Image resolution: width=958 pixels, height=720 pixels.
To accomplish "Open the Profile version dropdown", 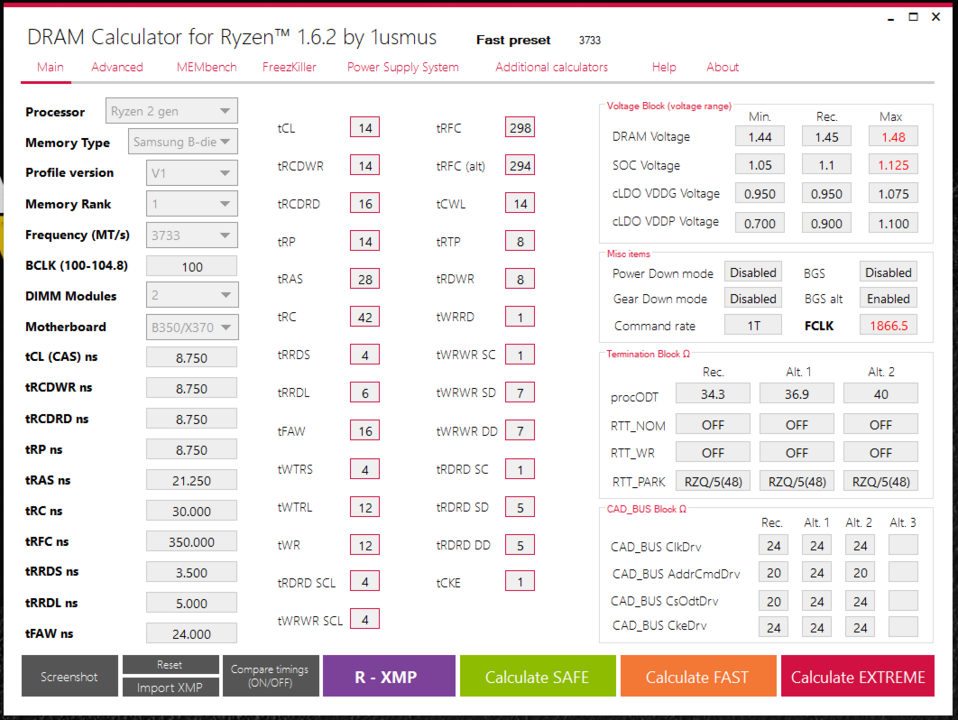I will (x=192, y=173).
